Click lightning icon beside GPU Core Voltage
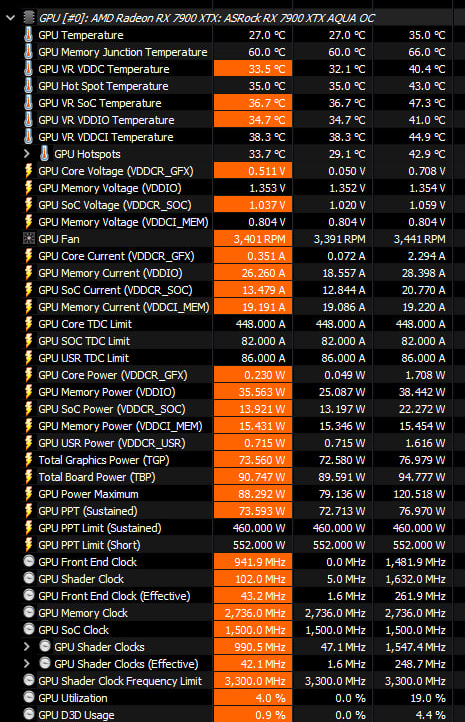This screenshot has width=465, height=722. (x=29, y=171)
